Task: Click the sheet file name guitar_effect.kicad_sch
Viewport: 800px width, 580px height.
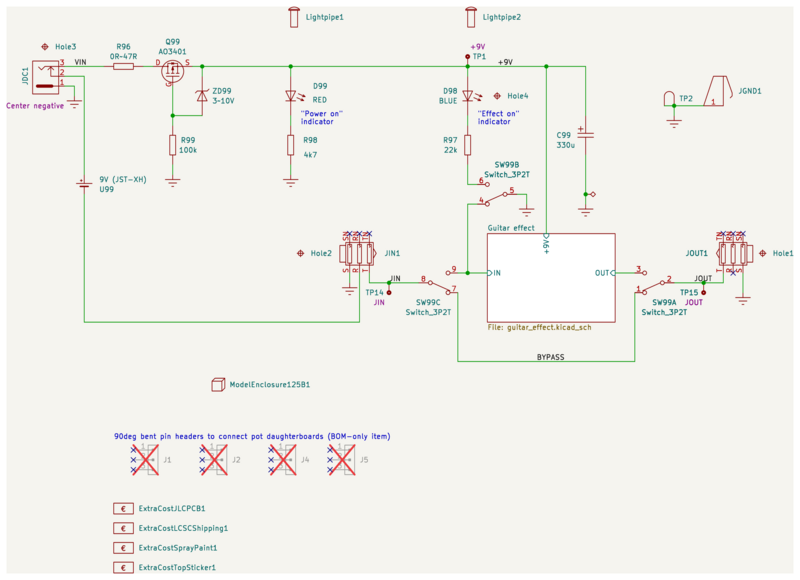Action: coord(539,327)
